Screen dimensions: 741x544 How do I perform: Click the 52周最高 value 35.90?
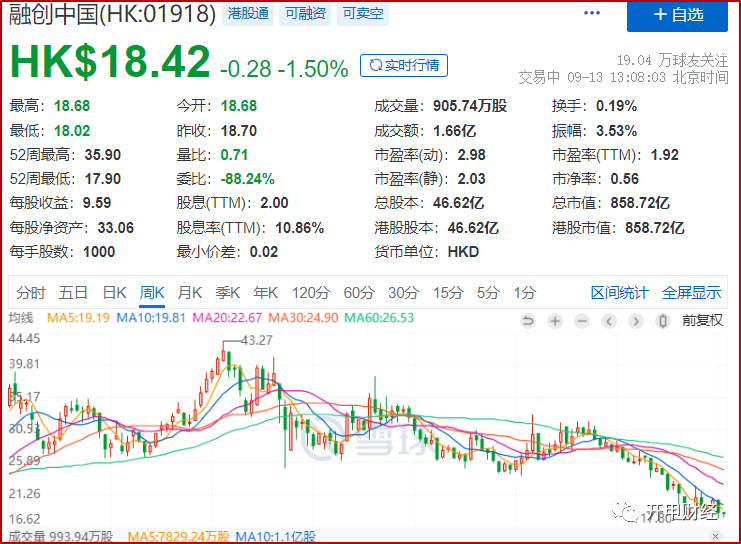tap(103, 155)
